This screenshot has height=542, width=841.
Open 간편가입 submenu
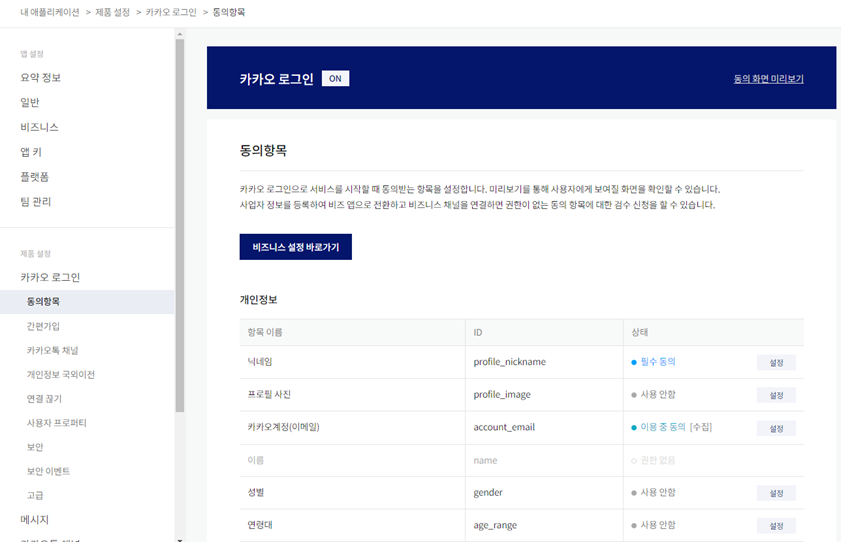coord(43,326)
